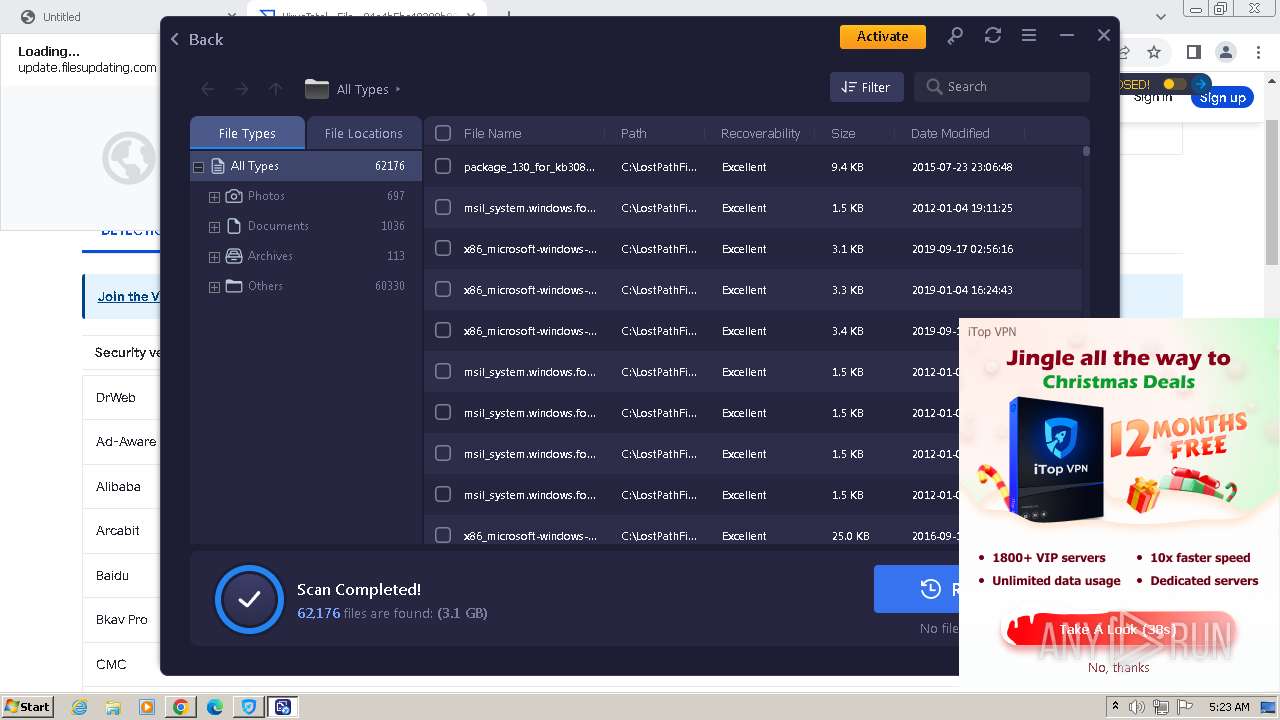Click the navigate backward arrow icon

[207, 89]
